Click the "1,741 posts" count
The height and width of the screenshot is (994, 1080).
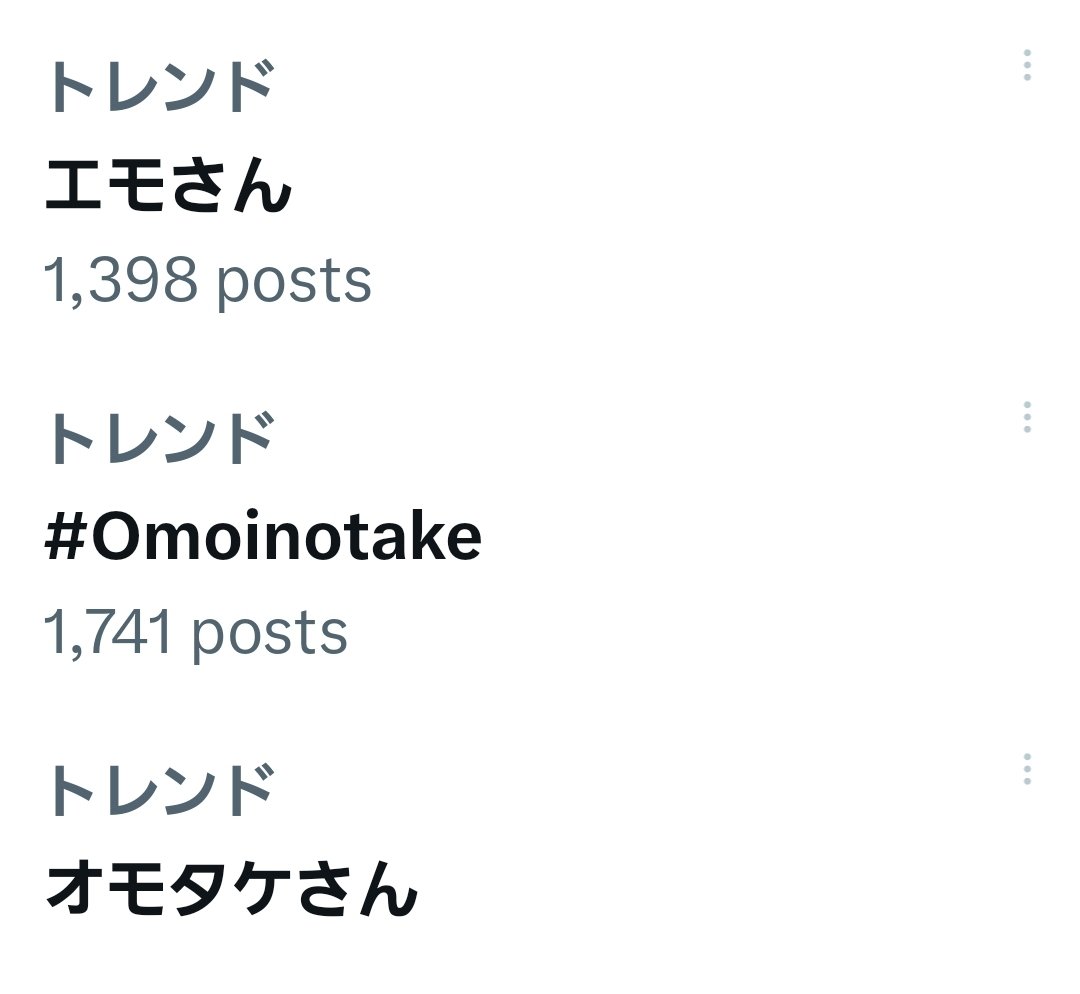pos(195,633)
